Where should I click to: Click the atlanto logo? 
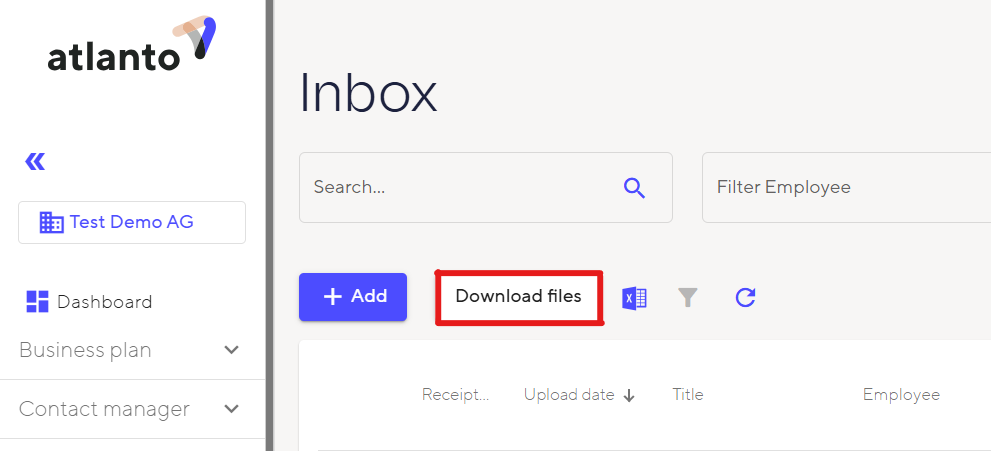click(131, 45)
